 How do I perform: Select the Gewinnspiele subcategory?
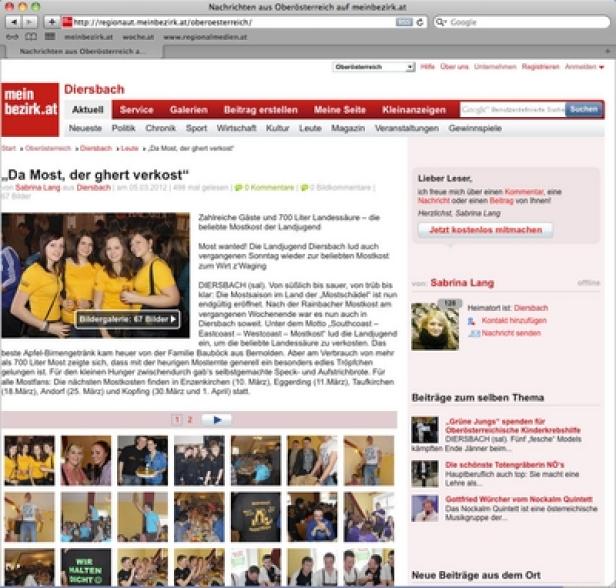[475, 128]
